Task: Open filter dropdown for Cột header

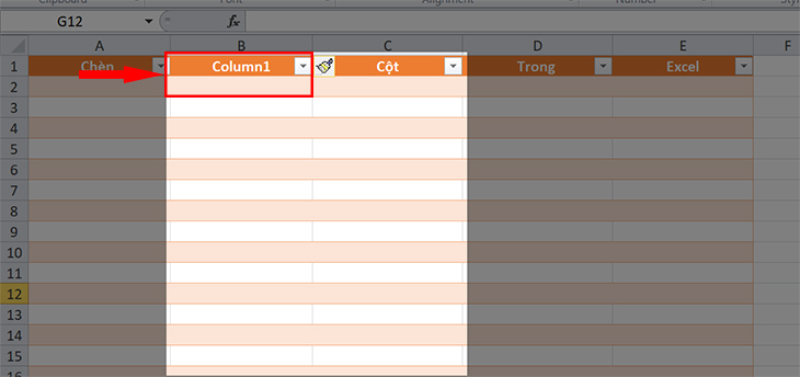Action: pyautogui.click(x=453, y=66)
